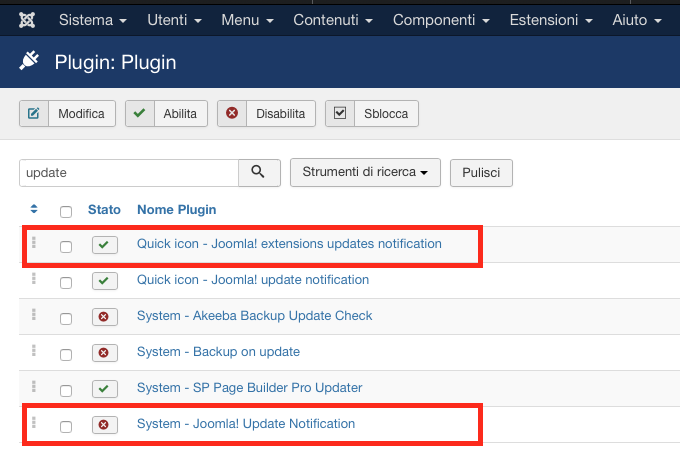This screenshot has width=680, height=471.
Task: Click the ordering sort arrows column icon
Action: click(34, 209)
